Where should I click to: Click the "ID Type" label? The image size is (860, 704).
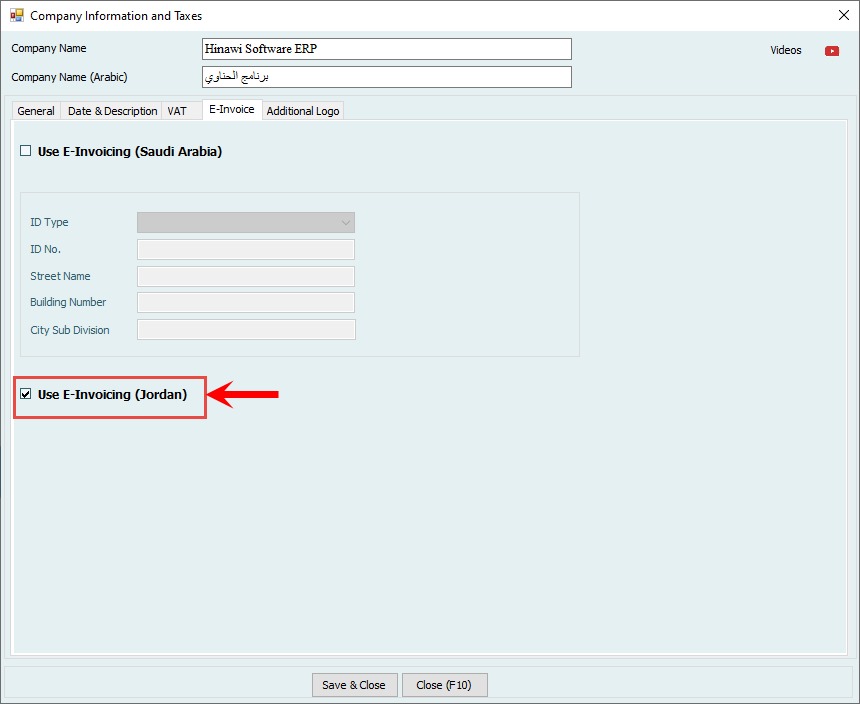point(49,222)
